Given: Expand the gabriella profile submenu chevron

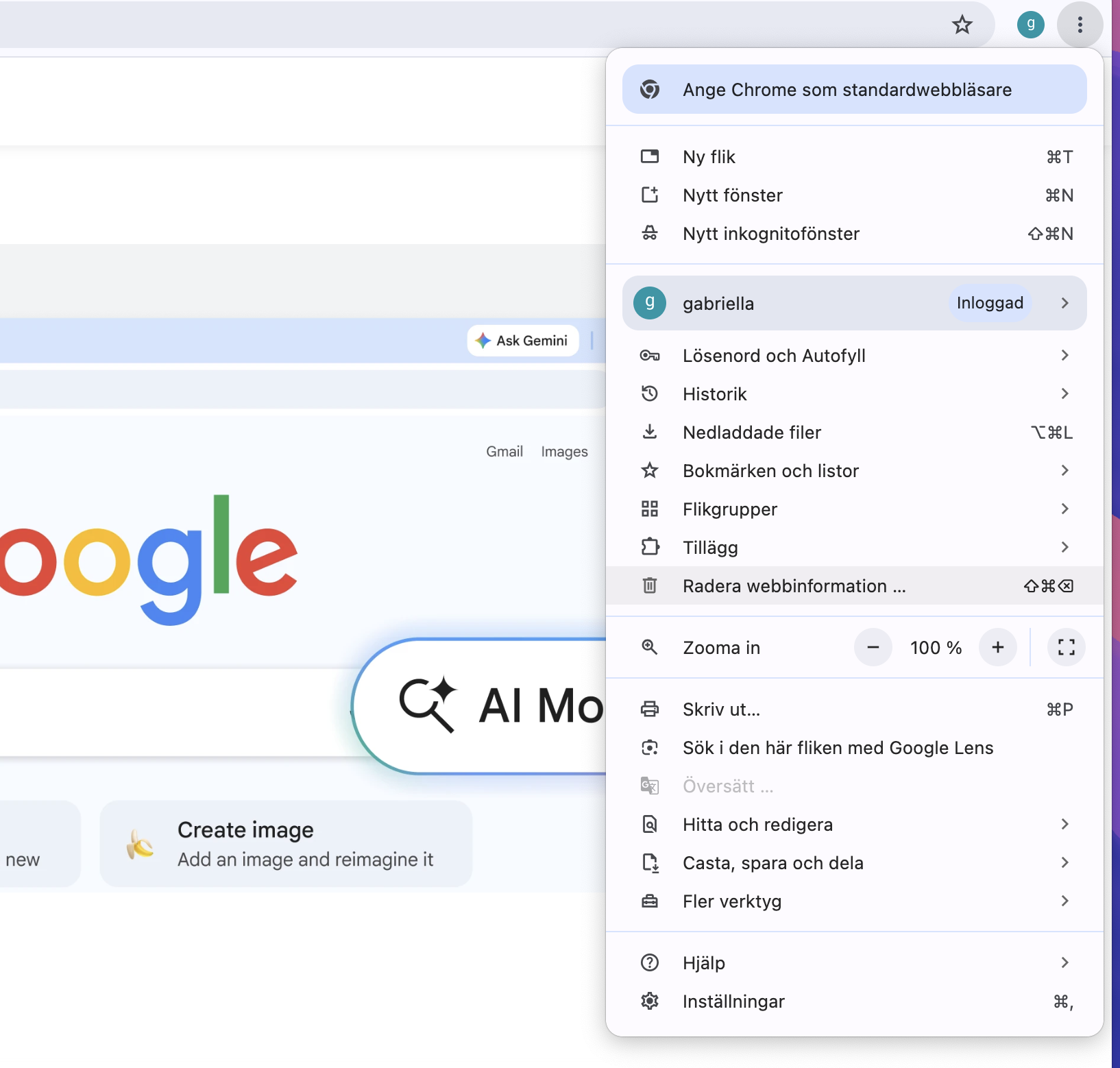Looking at the screenshot, I should 1064,303.
